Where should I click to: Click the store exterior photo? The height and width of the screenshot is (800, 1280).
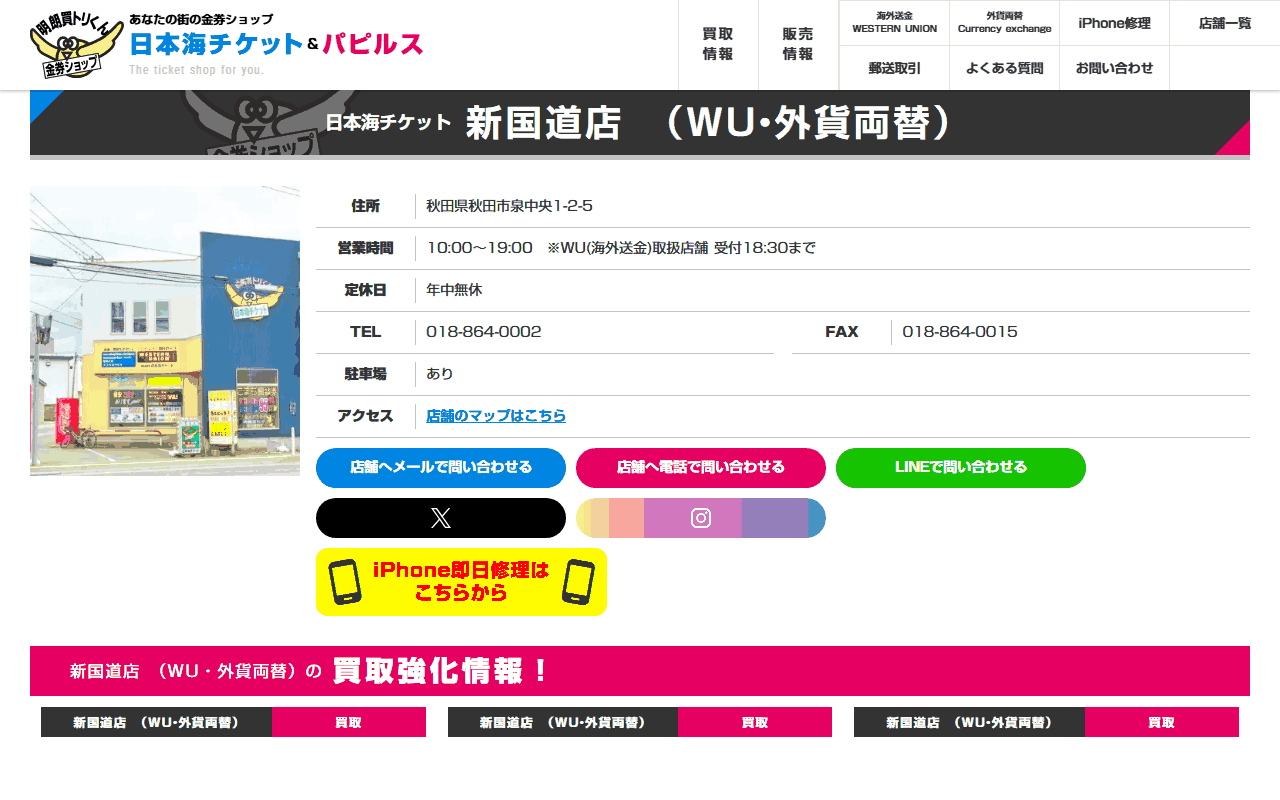coord(165,331)
